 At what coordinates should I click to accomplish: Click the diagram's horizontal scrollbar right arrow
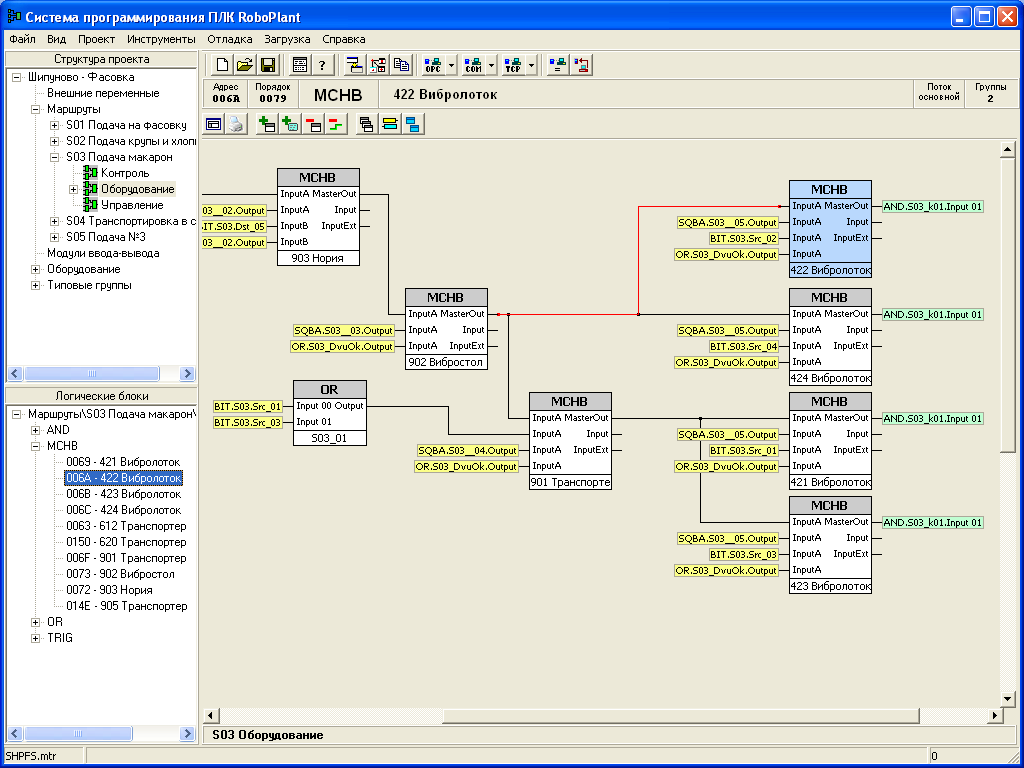pyautogui.click(x=994, y=715)
